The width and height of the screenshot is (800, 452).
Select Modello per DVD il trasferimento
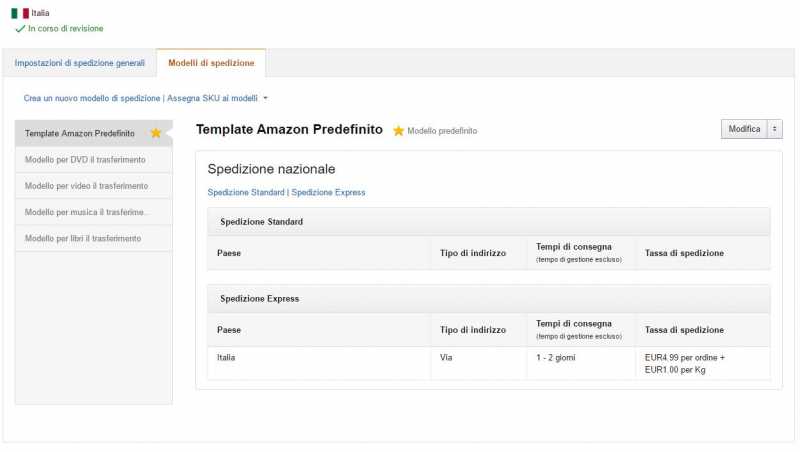[x=85, y=159]
